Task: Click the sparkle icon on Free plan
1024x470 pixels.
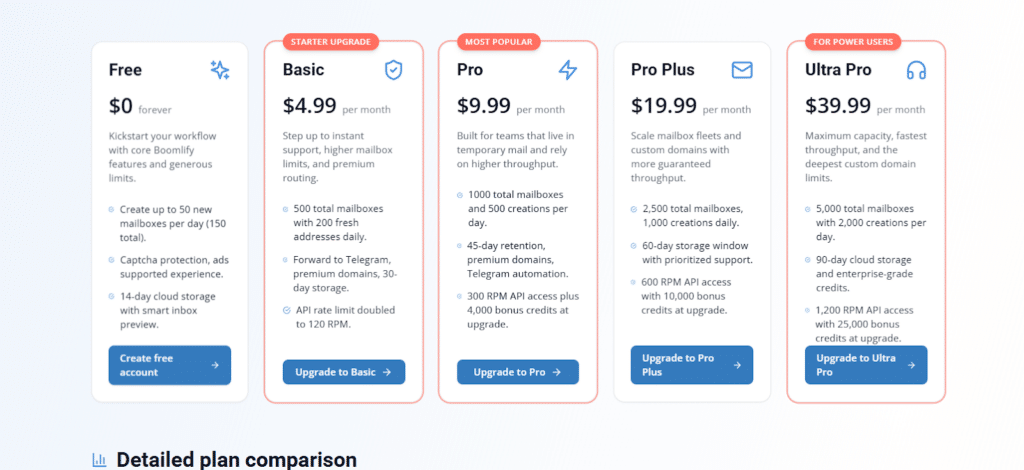Action: pos(220,70)
